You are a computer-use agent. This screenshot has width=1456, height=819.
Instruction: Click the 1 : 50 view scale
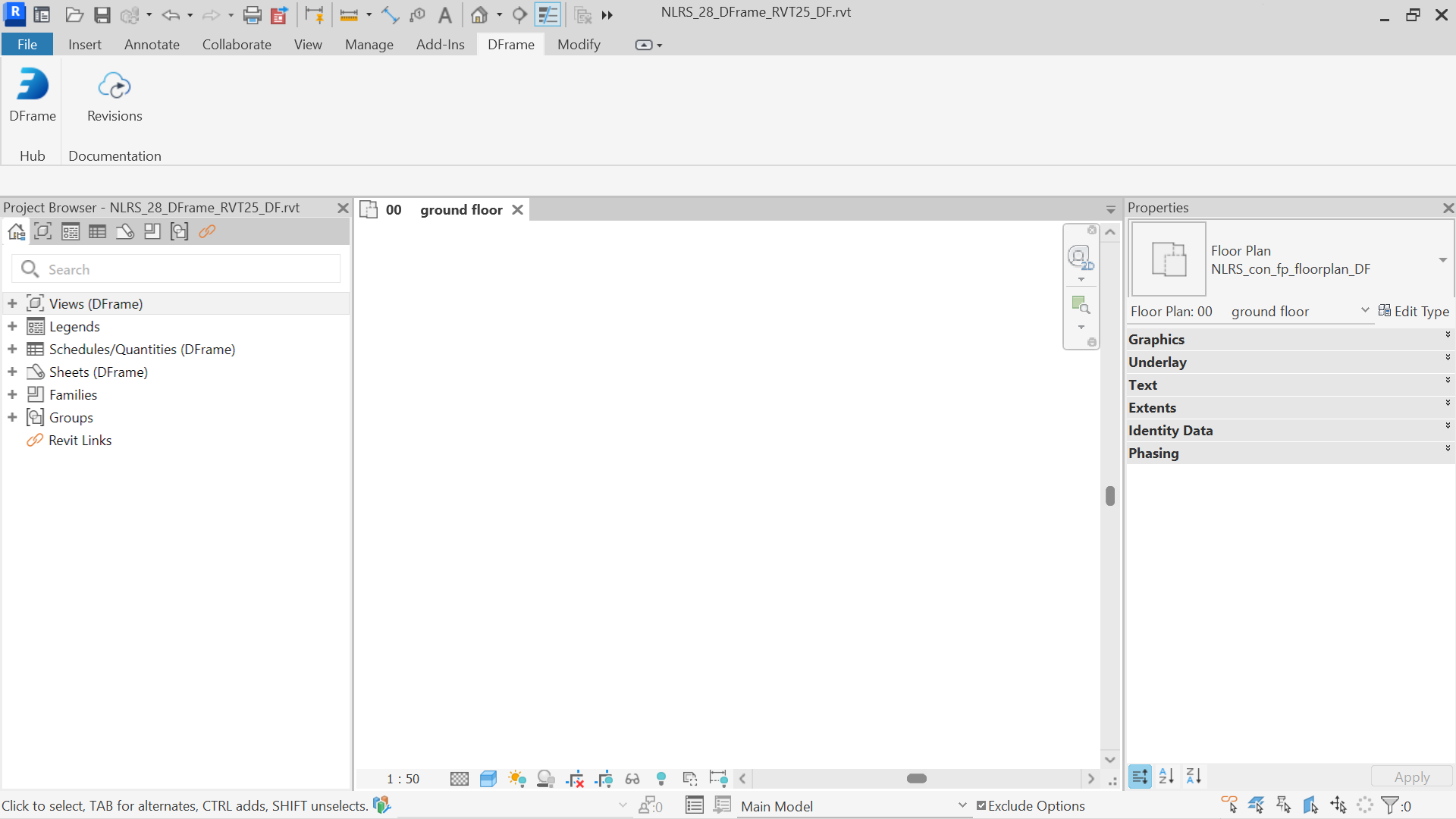(403, 779)
